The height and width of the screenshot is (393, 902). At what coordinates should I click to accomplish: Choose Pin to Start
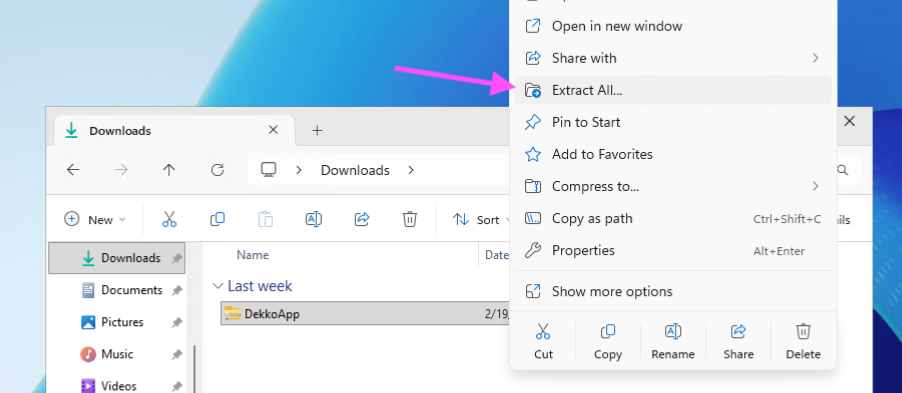coord(672,123)
